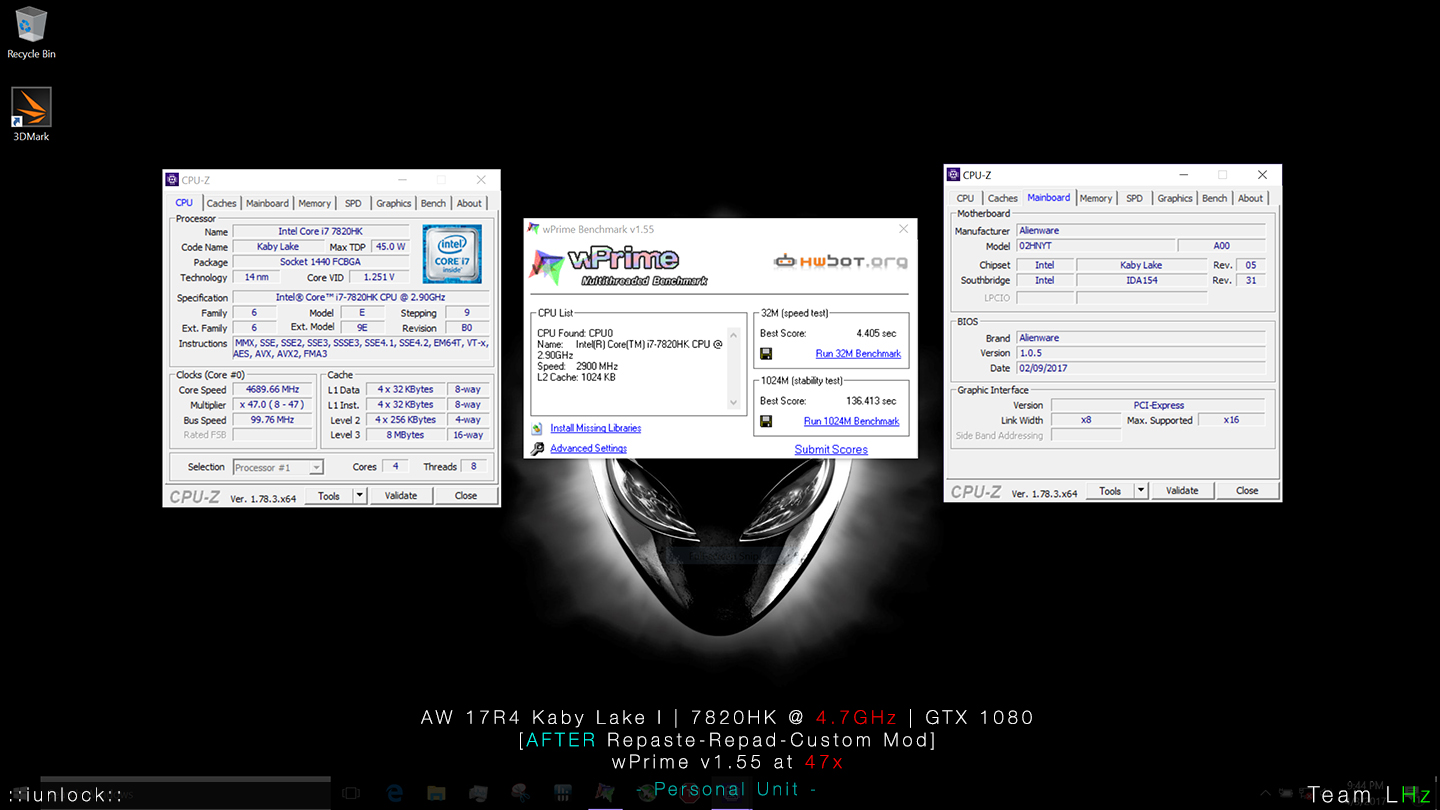
Task: Switch to Bench tab in right CPU-Z window
Action: [x=1214, y=198]
